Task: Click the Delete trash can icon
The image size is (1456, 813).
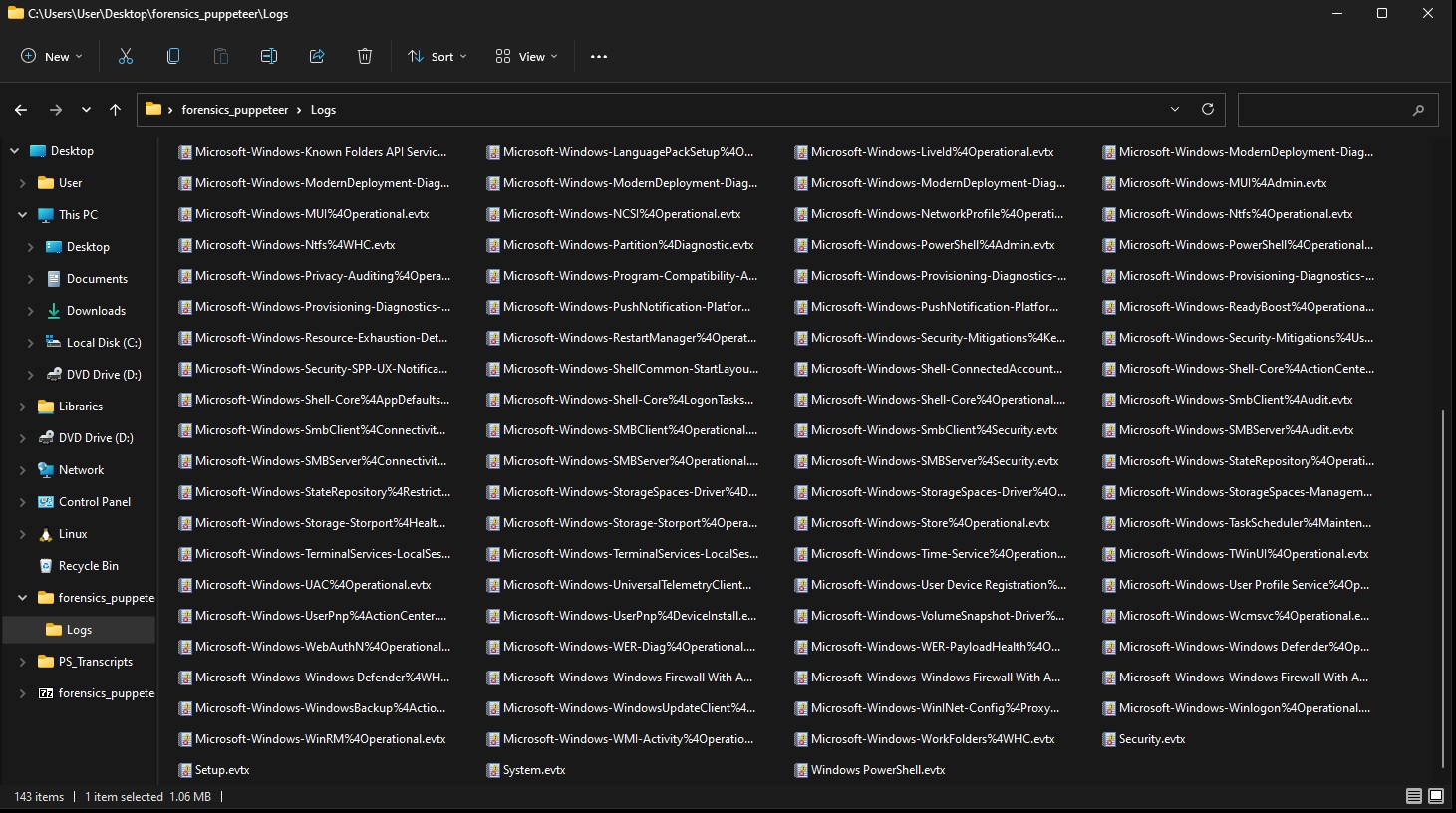Action: point(365,57)
